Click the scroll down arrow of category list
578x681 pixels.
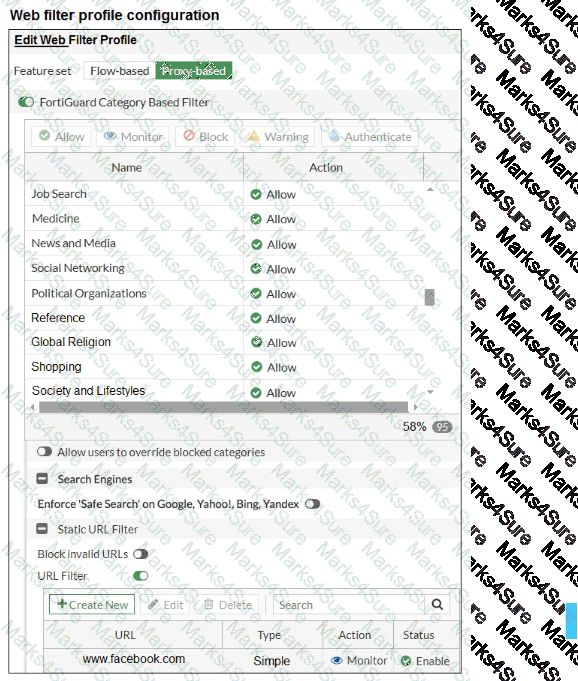click(430, 392)
